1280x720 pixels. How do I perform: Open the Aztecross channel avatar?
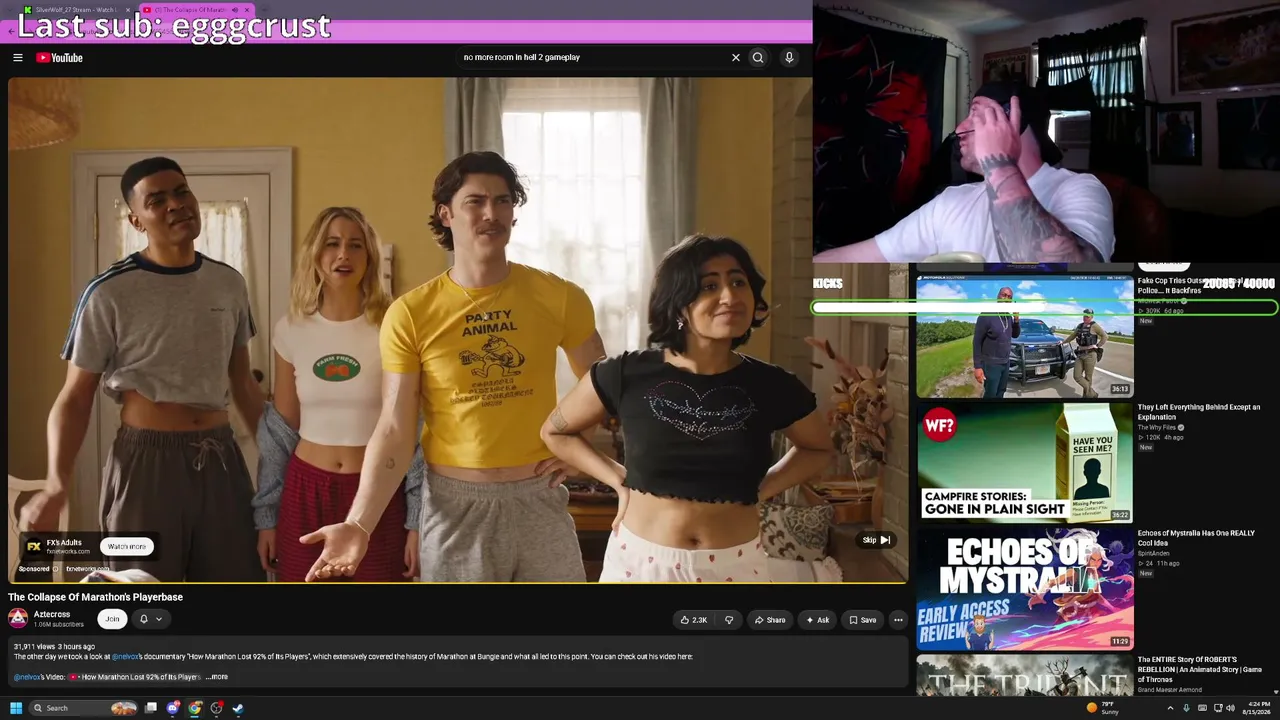click(x=18, y=619)
